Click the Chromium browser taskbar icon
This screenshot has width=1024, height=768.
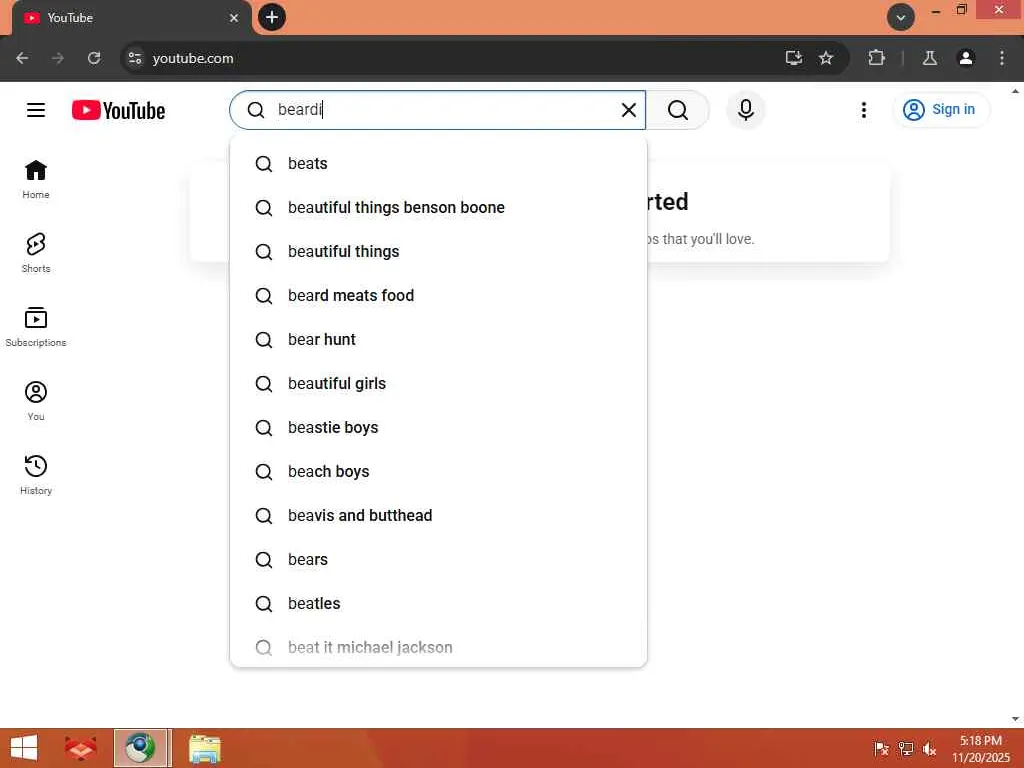coord(140,748)
